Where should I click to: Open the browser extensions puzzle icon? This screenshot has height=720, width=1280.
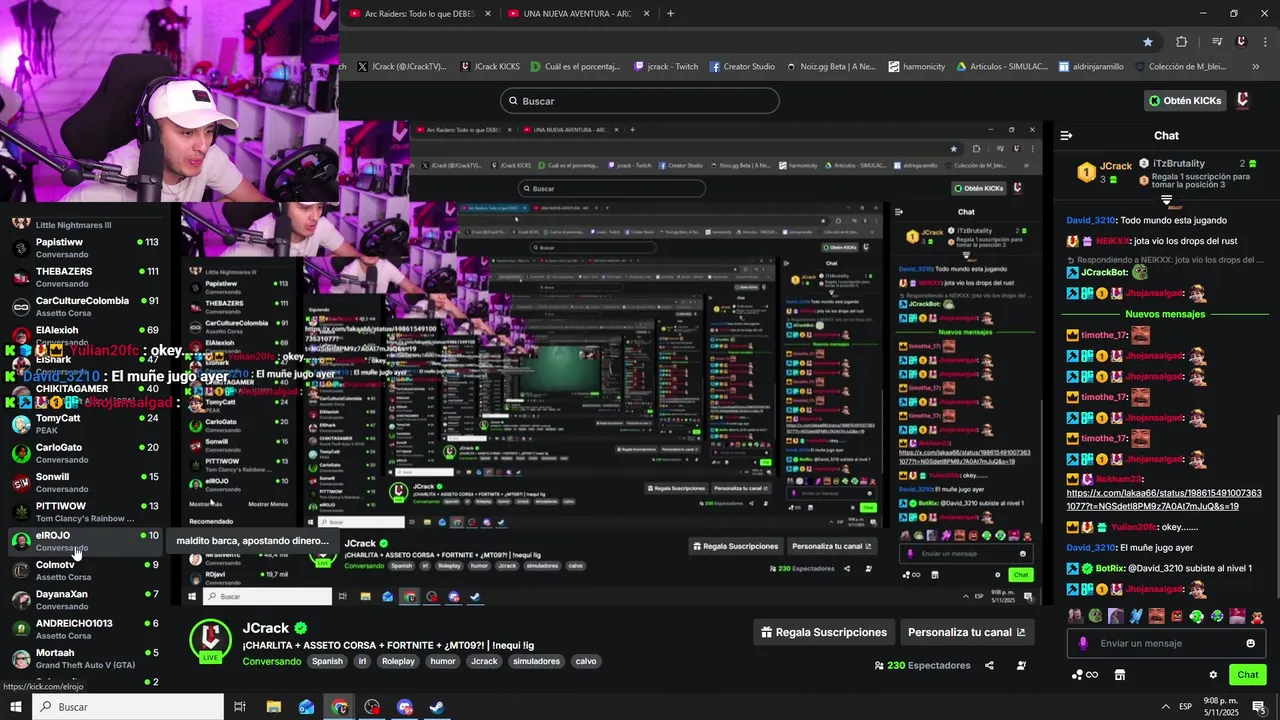(x=1181, y=41)
